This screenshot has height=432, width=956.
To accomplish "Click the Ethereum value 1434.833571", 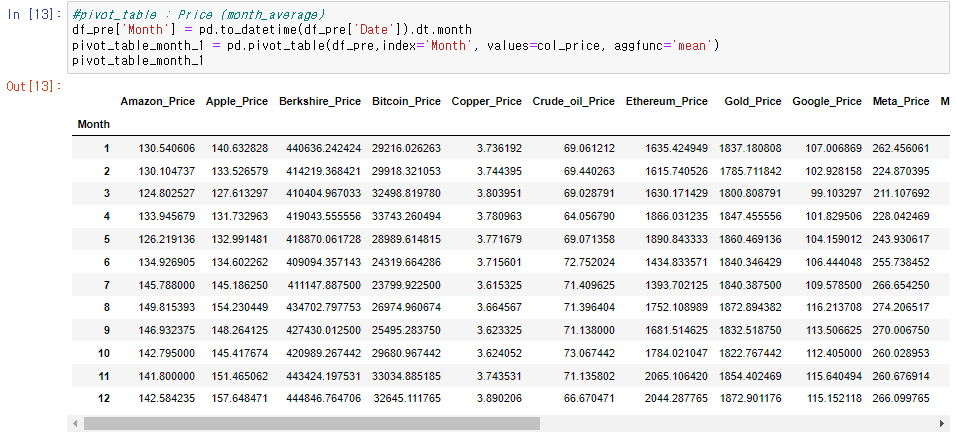I will click(x=676, y=262).
